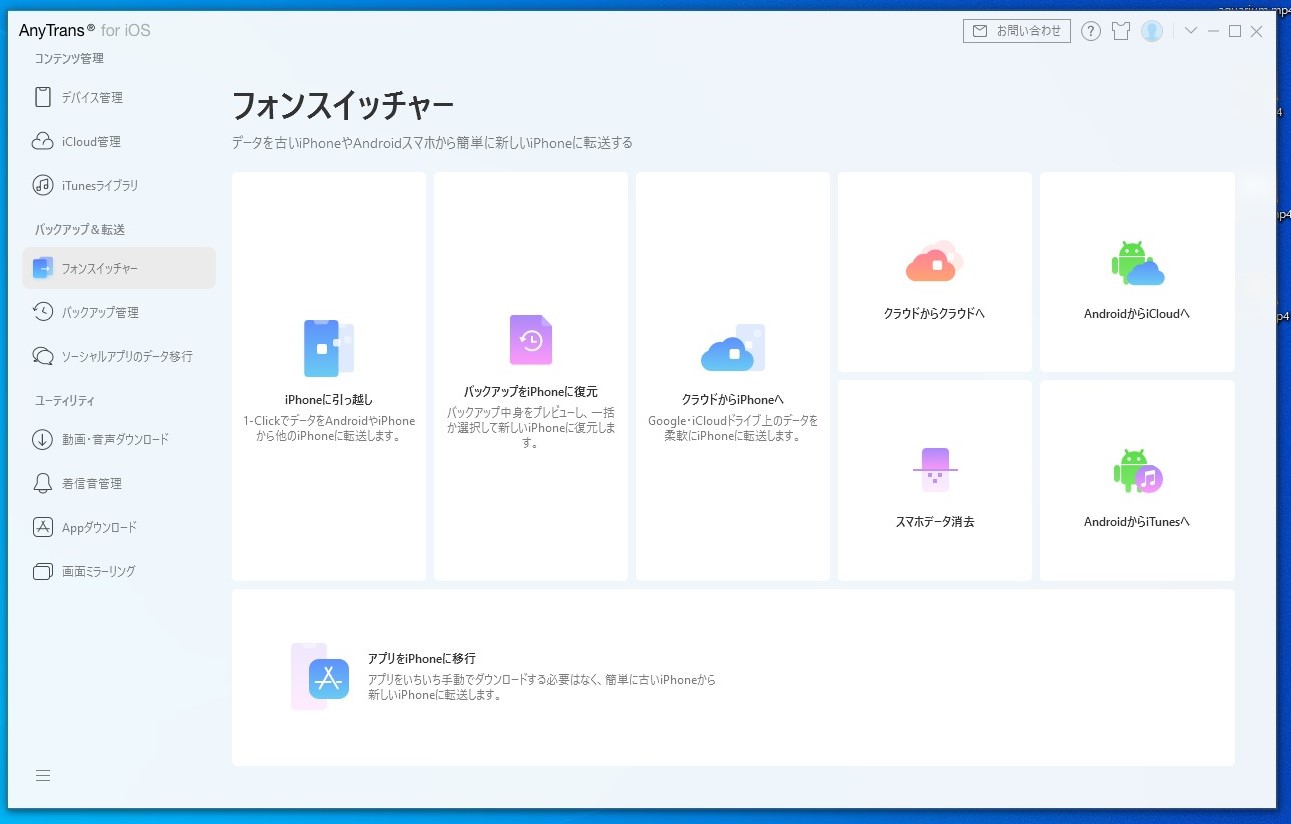Screen dimensions: 1291x824
Task: Select AndroidからiCloudへ card label
Action: point(1137,313)
